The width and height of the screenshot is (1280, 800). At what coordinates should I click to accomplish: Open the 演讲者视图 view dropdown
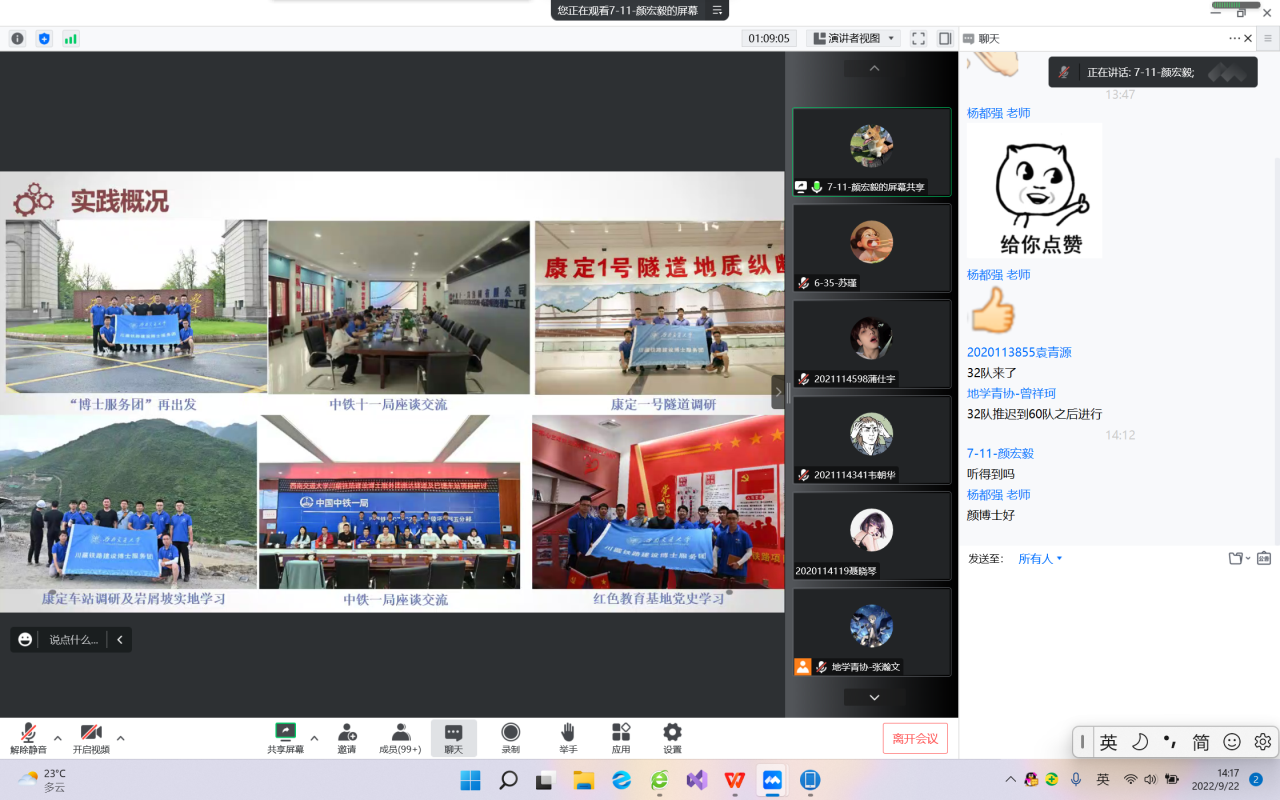[853, 38]
